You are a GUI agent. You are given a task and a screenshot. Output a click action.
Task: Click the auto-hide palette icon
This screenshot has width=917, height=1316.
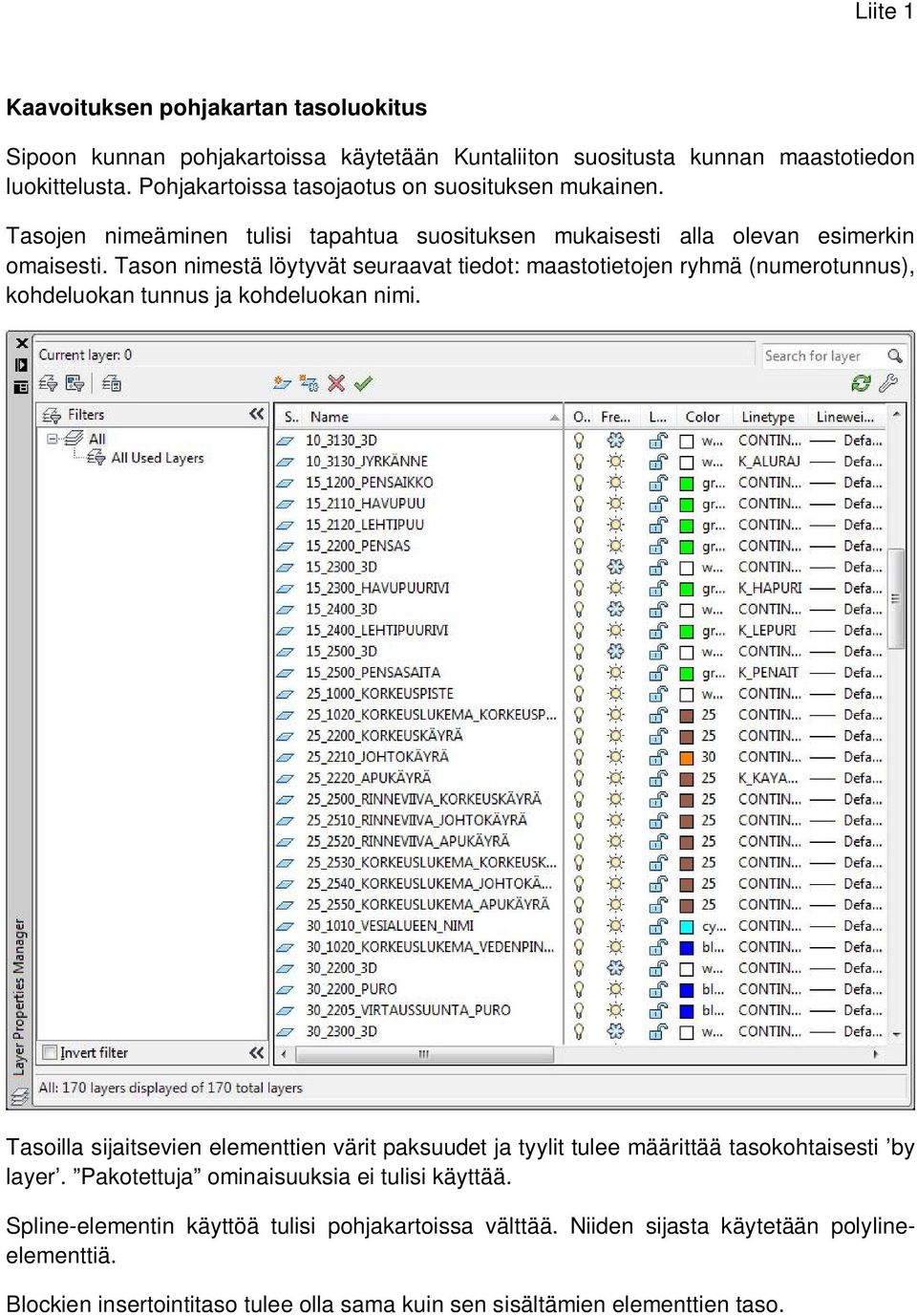21,365
